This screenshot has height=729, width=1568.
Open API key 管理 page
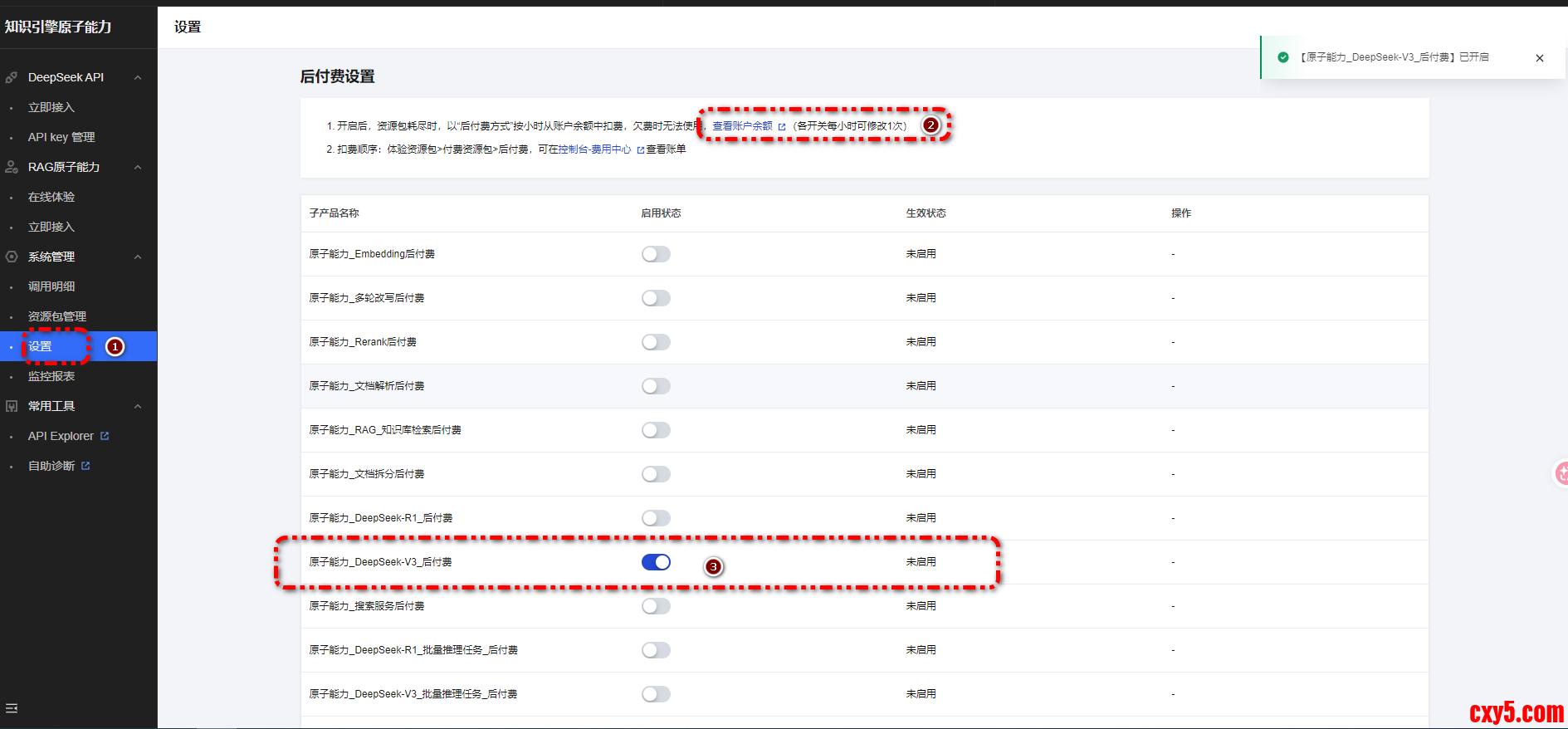tap(61, 137)
